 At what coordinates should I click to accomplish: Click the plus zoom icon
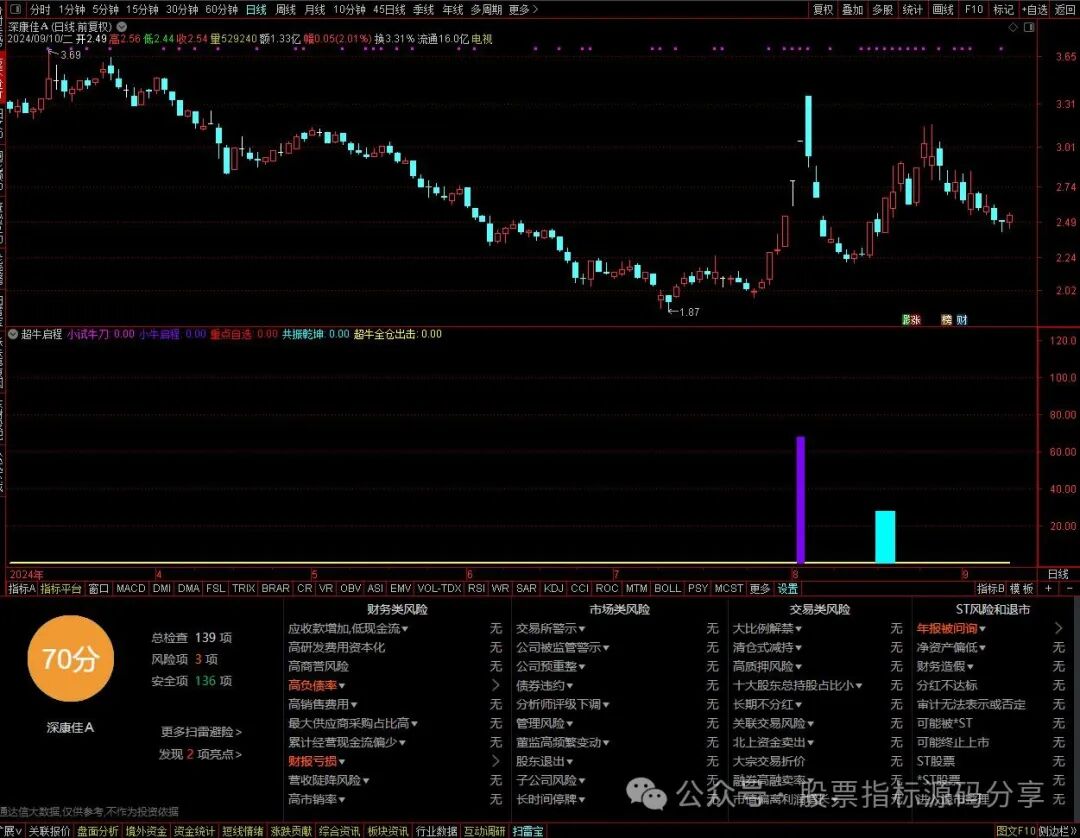coord(1048,589)
